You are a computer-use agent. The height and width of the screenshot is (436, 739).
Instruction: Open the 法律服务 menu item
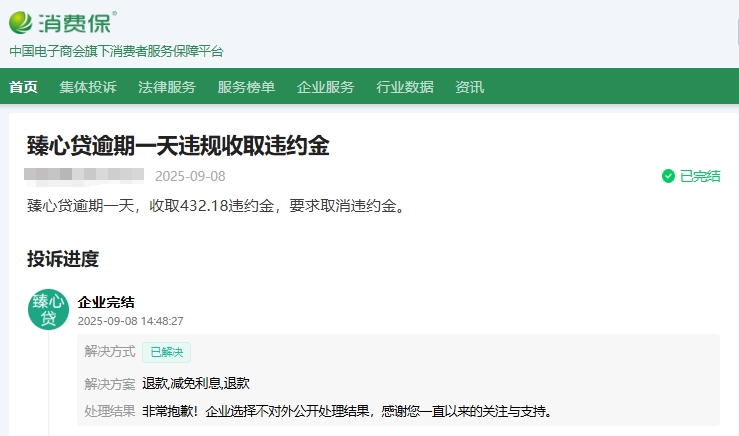(x=167, y=87)
